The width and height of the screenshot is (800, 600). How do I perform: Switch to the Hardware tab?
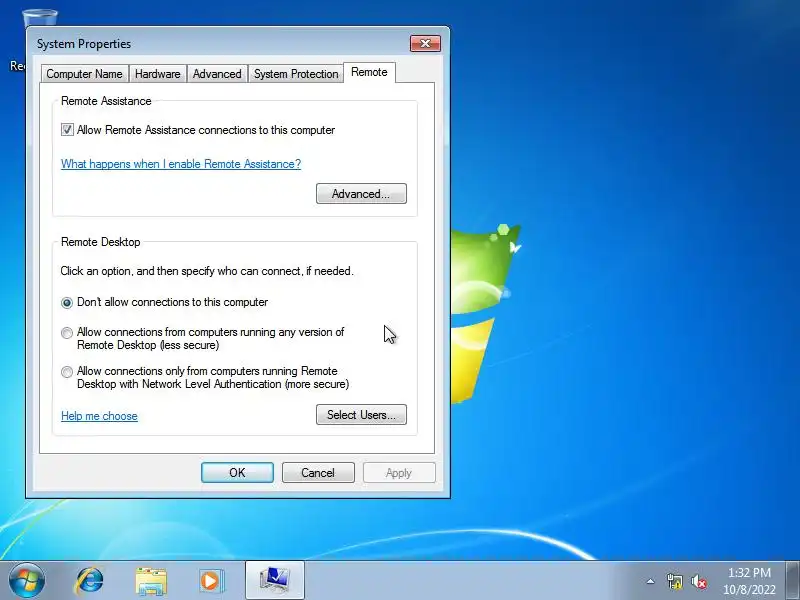pyautogui.click(x=158, y=74)
